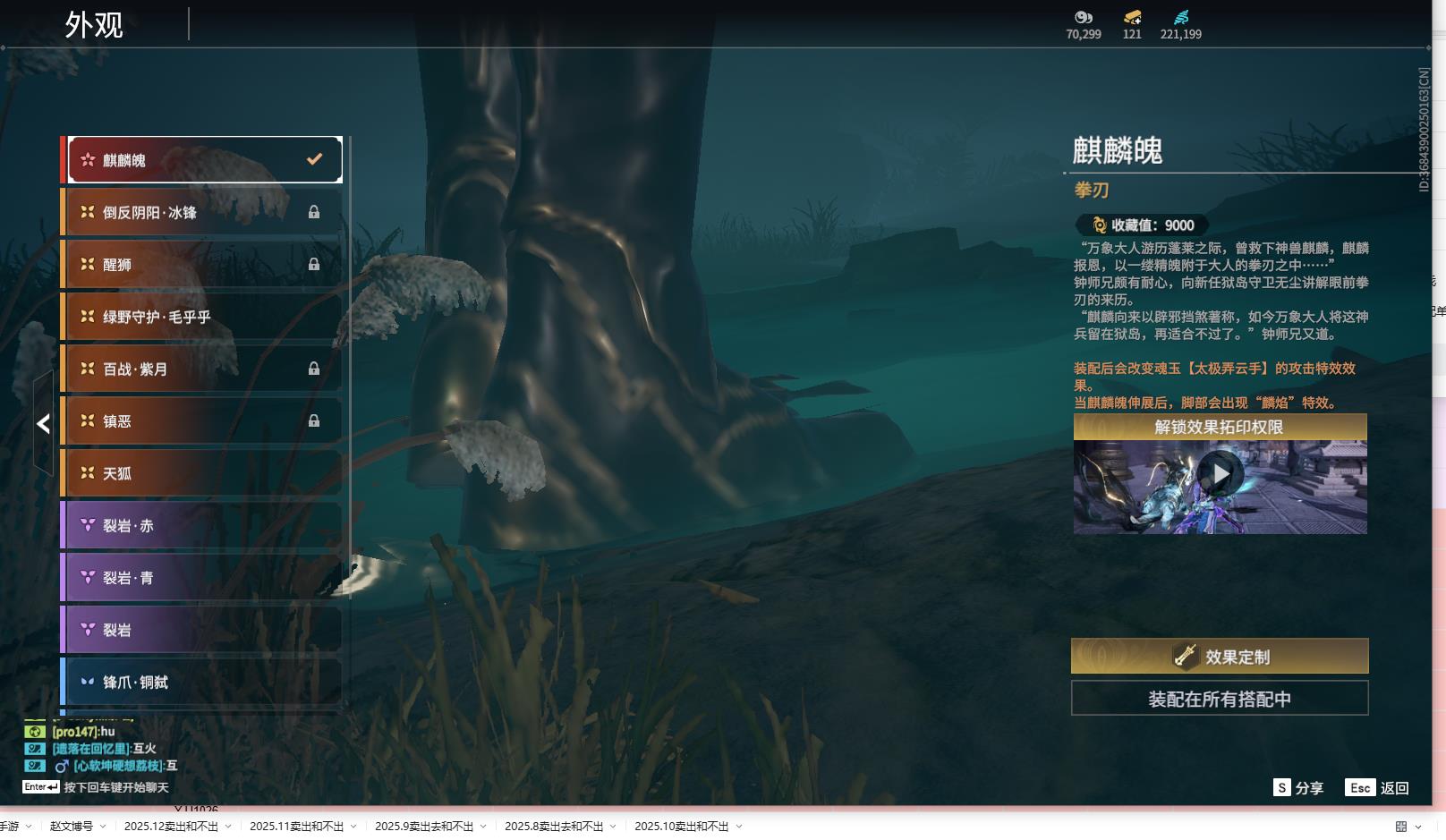
Task: Switch to the 手游 sheet tab
Action: coord(9,827)
